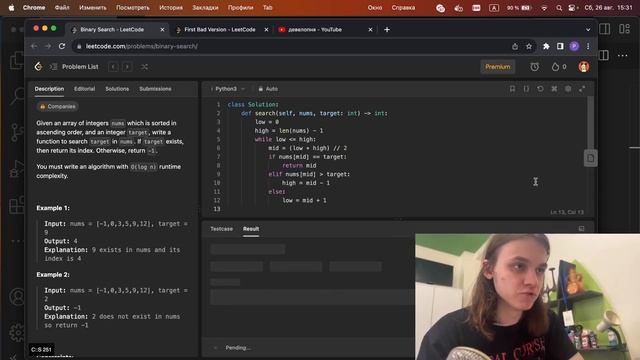Click the editor bookmark icon

coord(512,89)
